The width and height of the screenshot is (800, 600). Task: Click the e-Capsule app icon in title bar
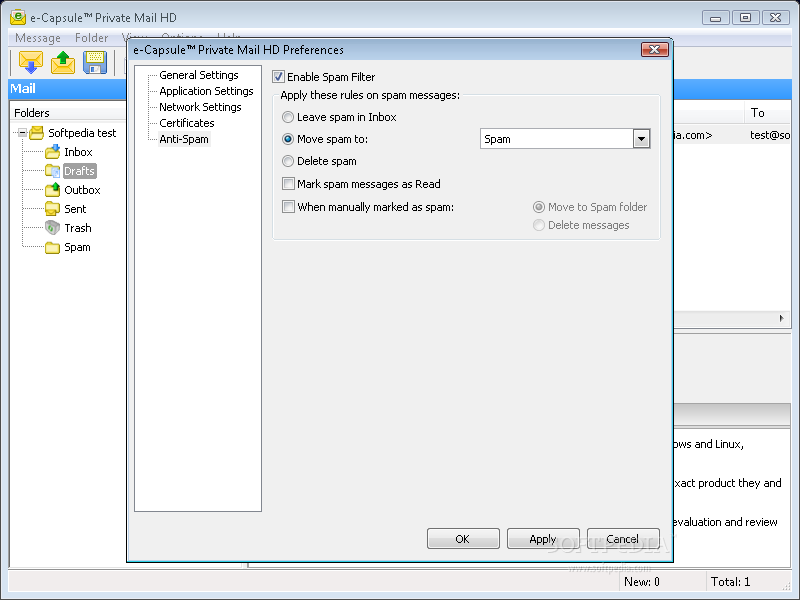pyautogui.click(x=18, y=17)
